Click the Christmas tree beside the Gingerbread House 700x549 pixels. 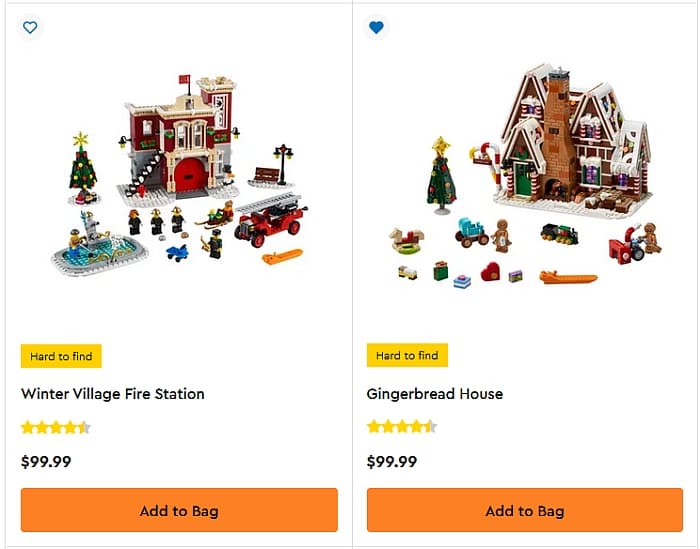pyautogui.click(x=441, y=176)
